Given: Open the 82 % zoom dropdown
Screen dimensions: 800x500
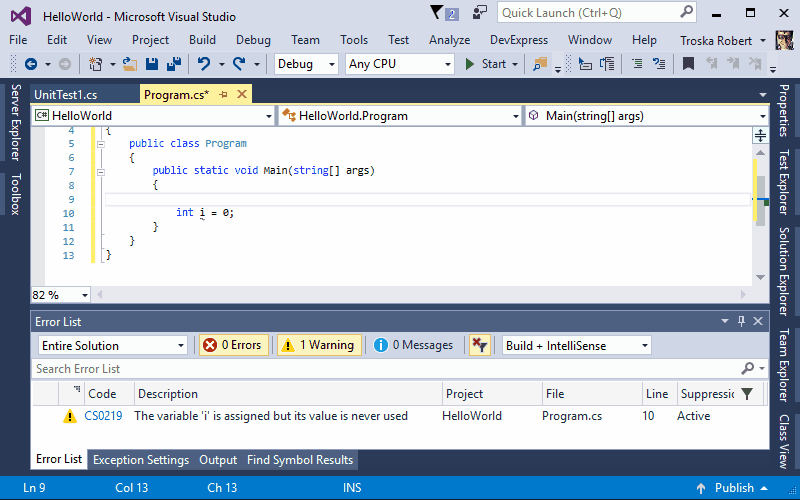Looking at the screenshot, I should click(60, 295).
